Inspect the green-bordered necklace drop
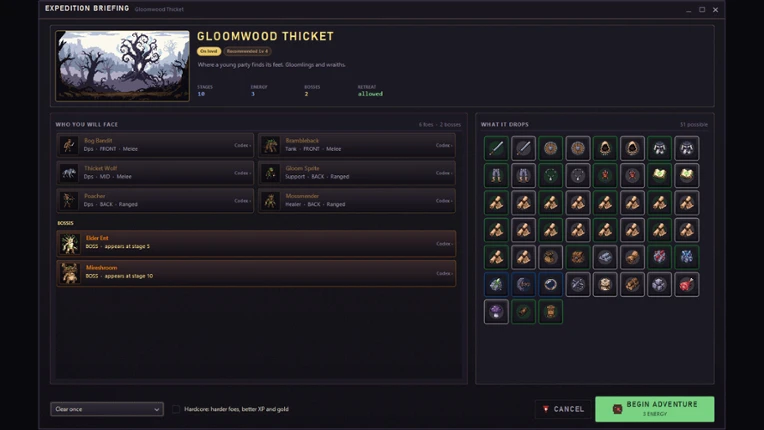 click(x=551, y=175)
